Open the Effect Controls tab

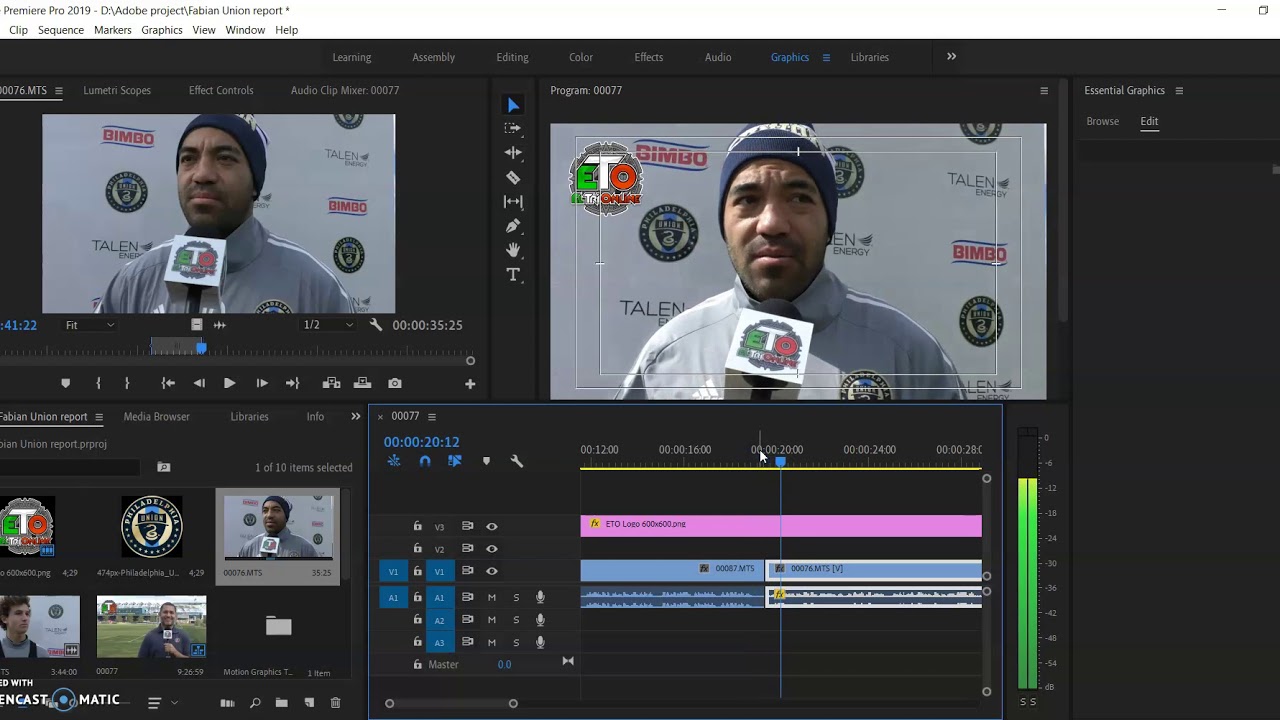(x=221, y=90)
